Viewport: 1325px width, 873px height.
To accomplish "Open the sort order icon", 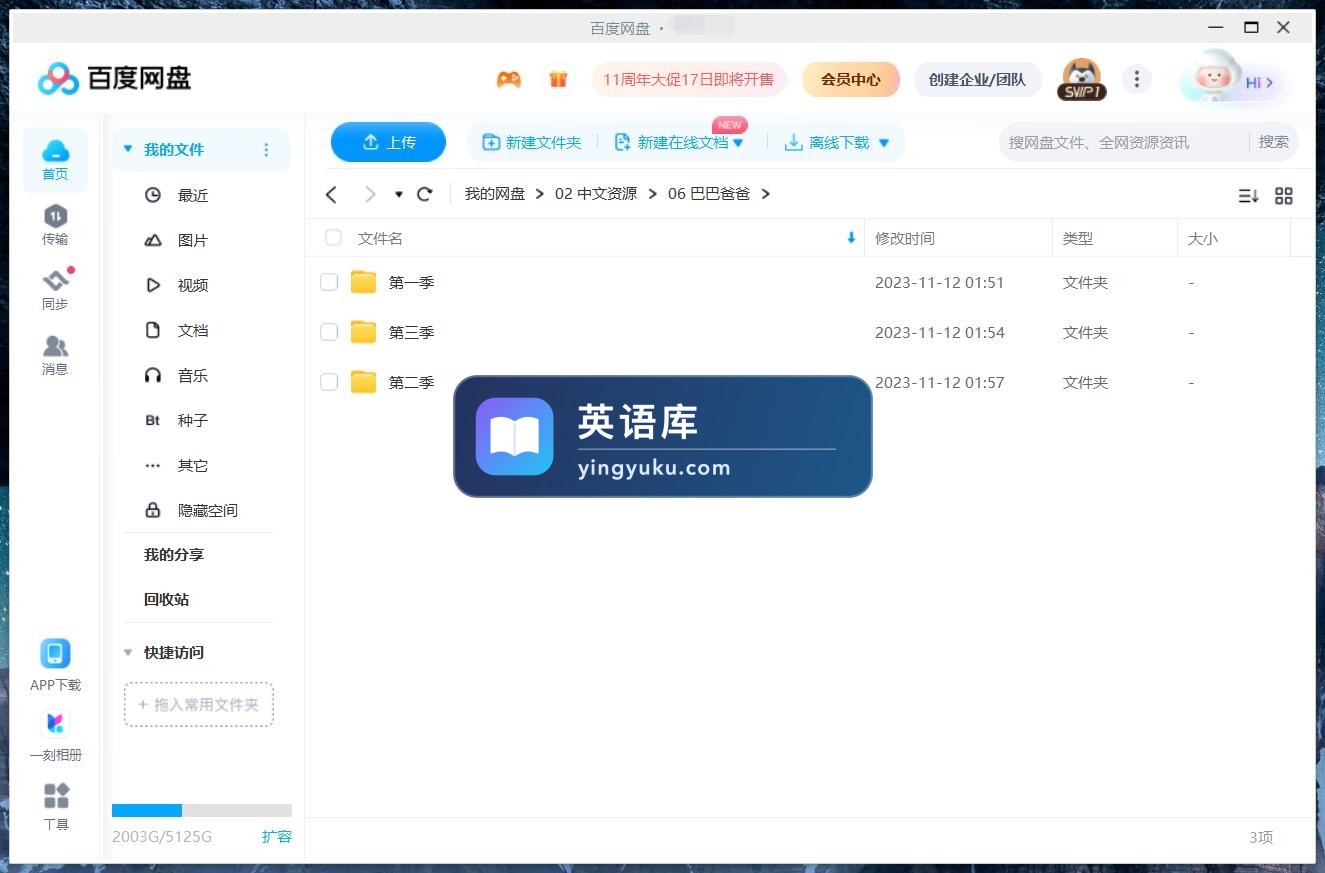I will tap(1248, 196).
